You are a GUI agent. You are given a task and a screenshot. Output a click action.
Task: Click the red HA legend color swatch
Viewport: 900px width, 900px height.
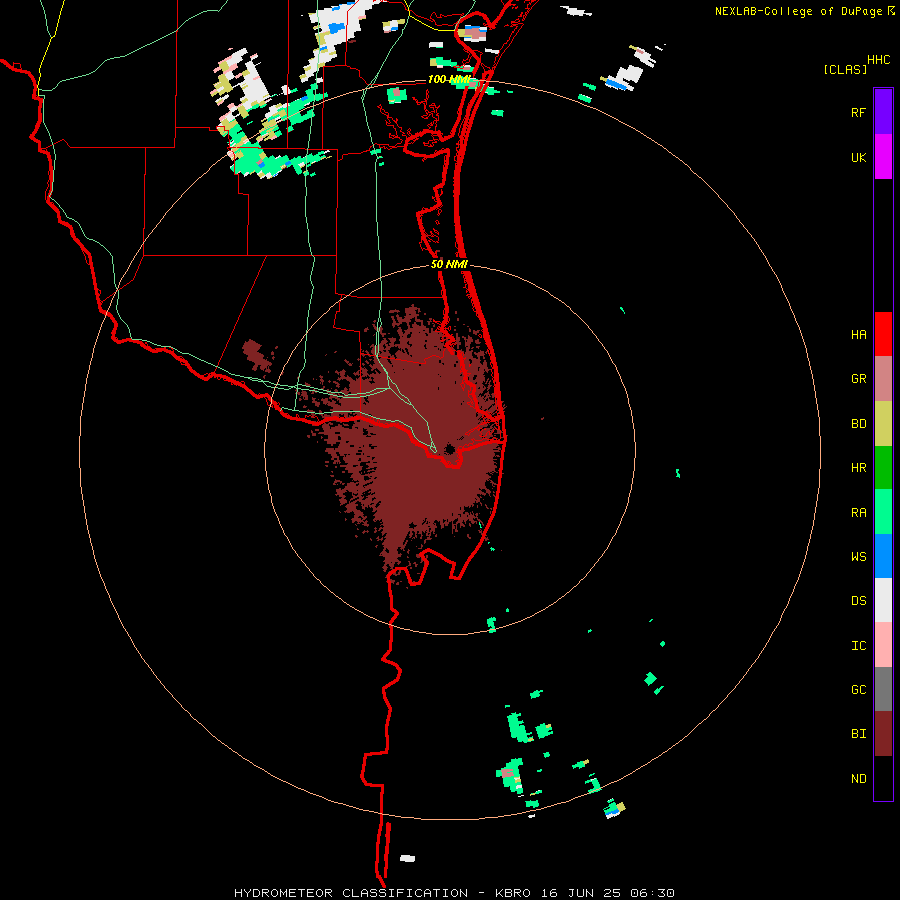[x=883, y=334]
